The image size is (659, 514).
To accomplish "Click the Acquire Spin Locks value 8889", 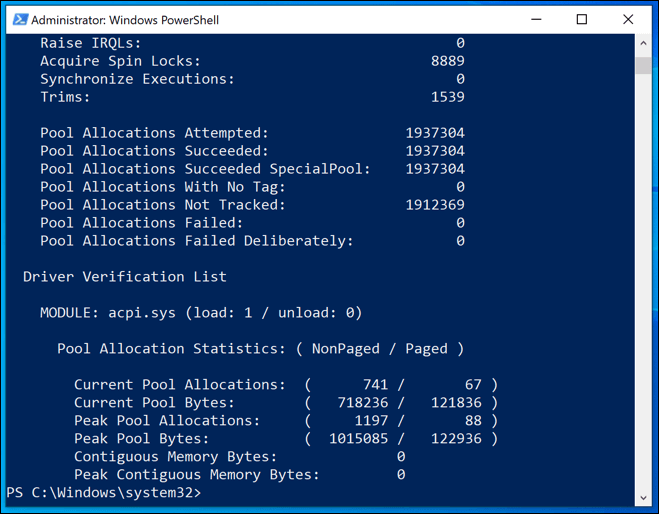I will pyautogui.click(x=447, y=61).
